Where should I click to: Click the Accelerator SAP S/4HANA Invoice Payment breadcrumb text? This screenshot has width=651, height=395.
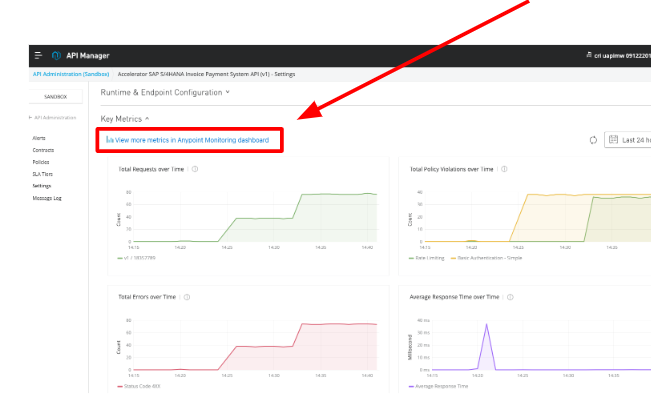click(206, 74)
